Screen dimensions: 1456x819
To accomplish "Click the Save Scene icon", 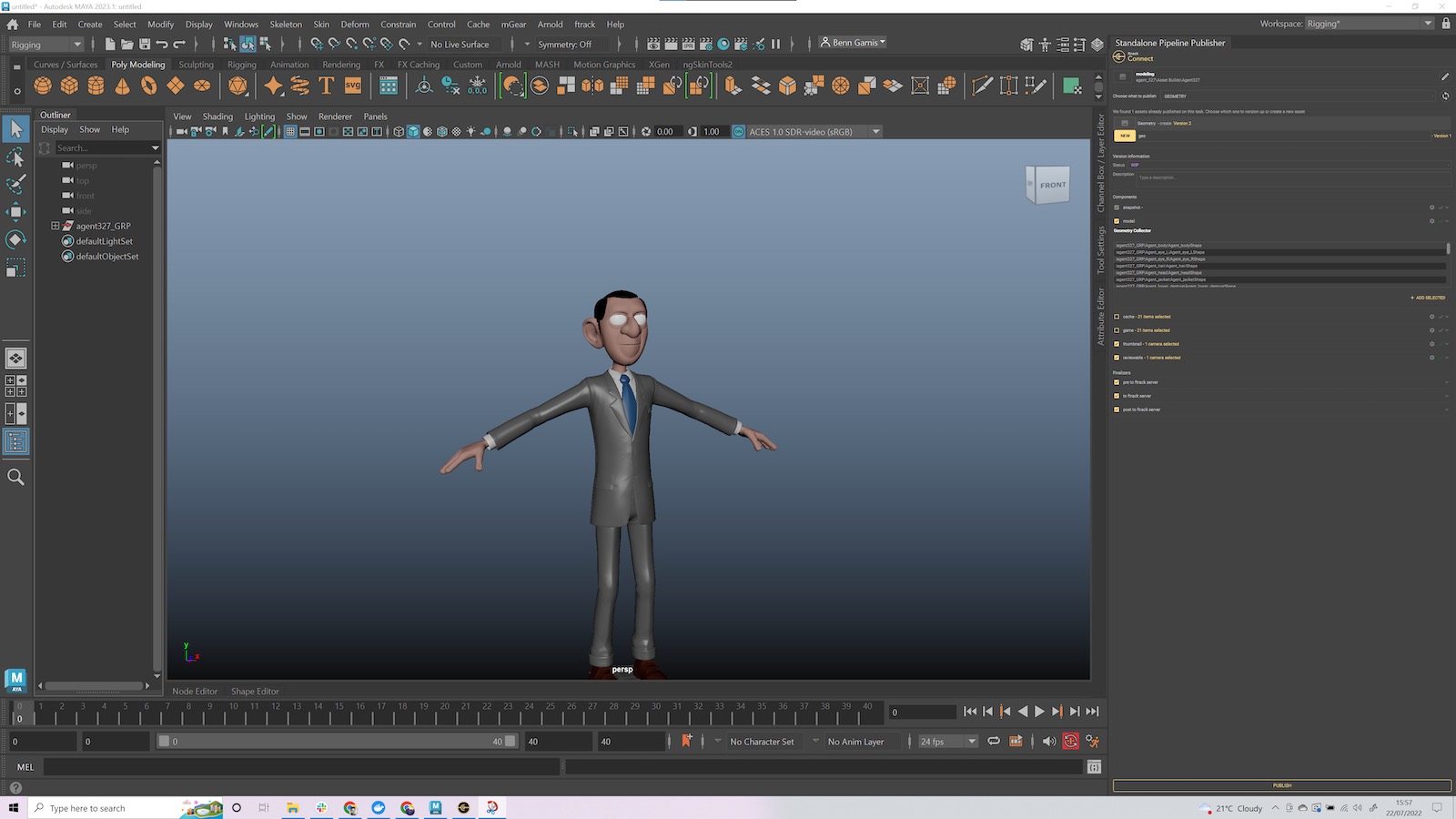I will coord(145,44).
